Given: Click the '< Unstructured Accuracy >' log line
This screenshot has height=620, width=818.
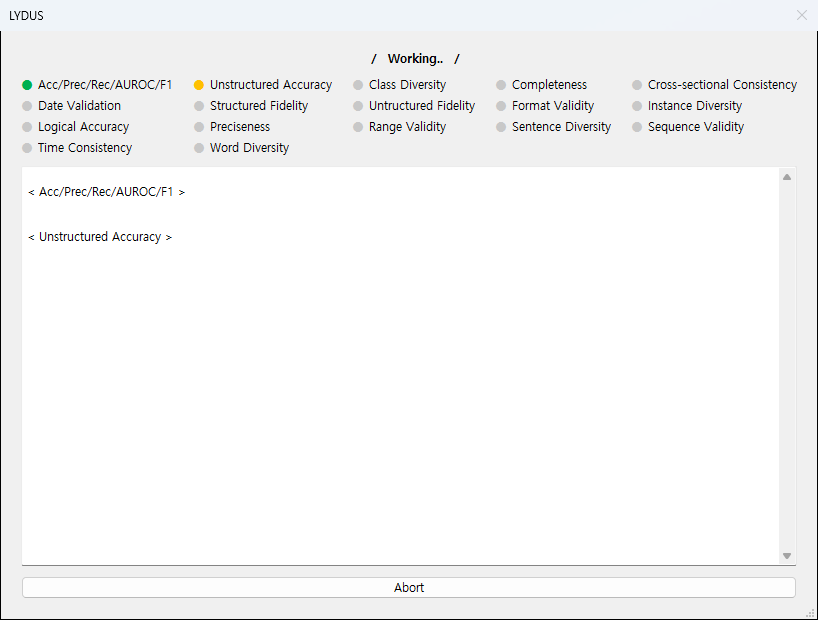Looking at the screenshot, I should click(100, 237).
